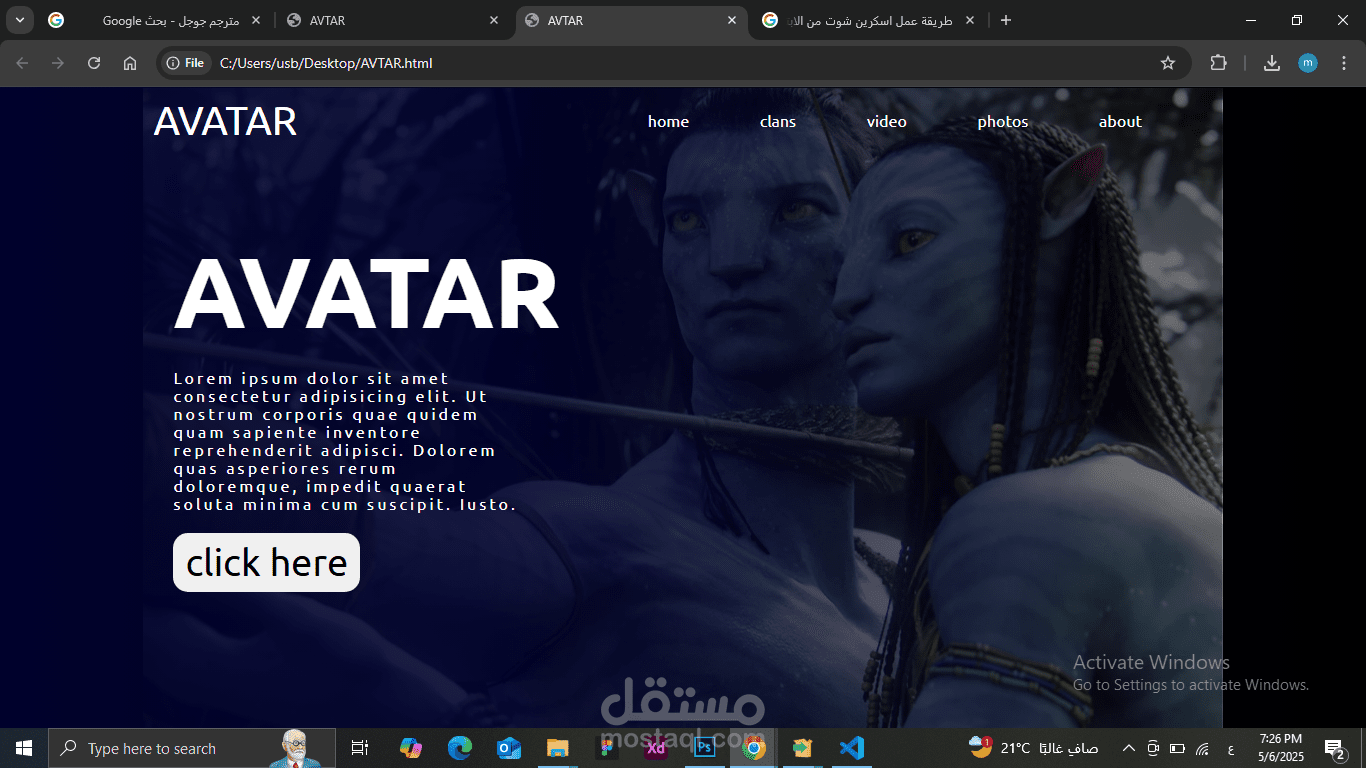Reload the AVTAR page
Image resolution: width=1366 pixels, height=768 pixels.
tap(94, 63)
